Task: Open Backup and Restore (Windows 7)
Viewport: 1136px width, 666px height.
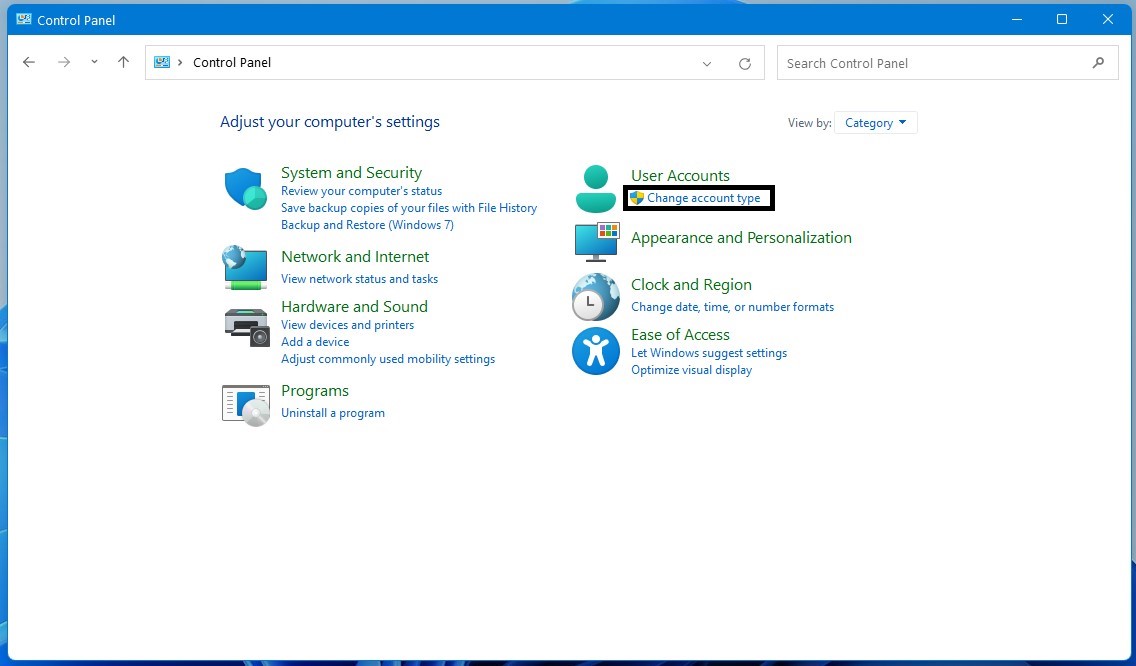Action: click(367, 225)
